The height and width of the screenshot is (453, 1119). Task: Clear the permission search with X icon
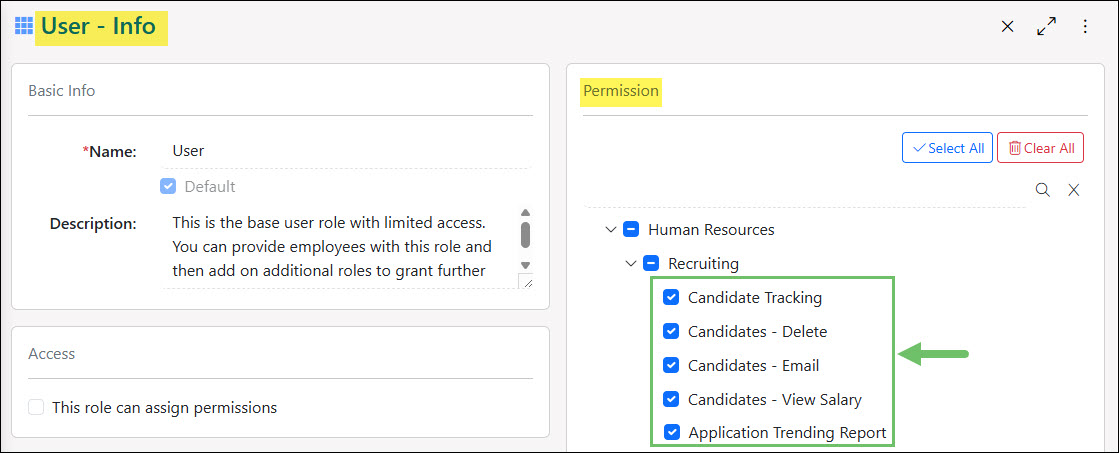(x=1073, y=190)
